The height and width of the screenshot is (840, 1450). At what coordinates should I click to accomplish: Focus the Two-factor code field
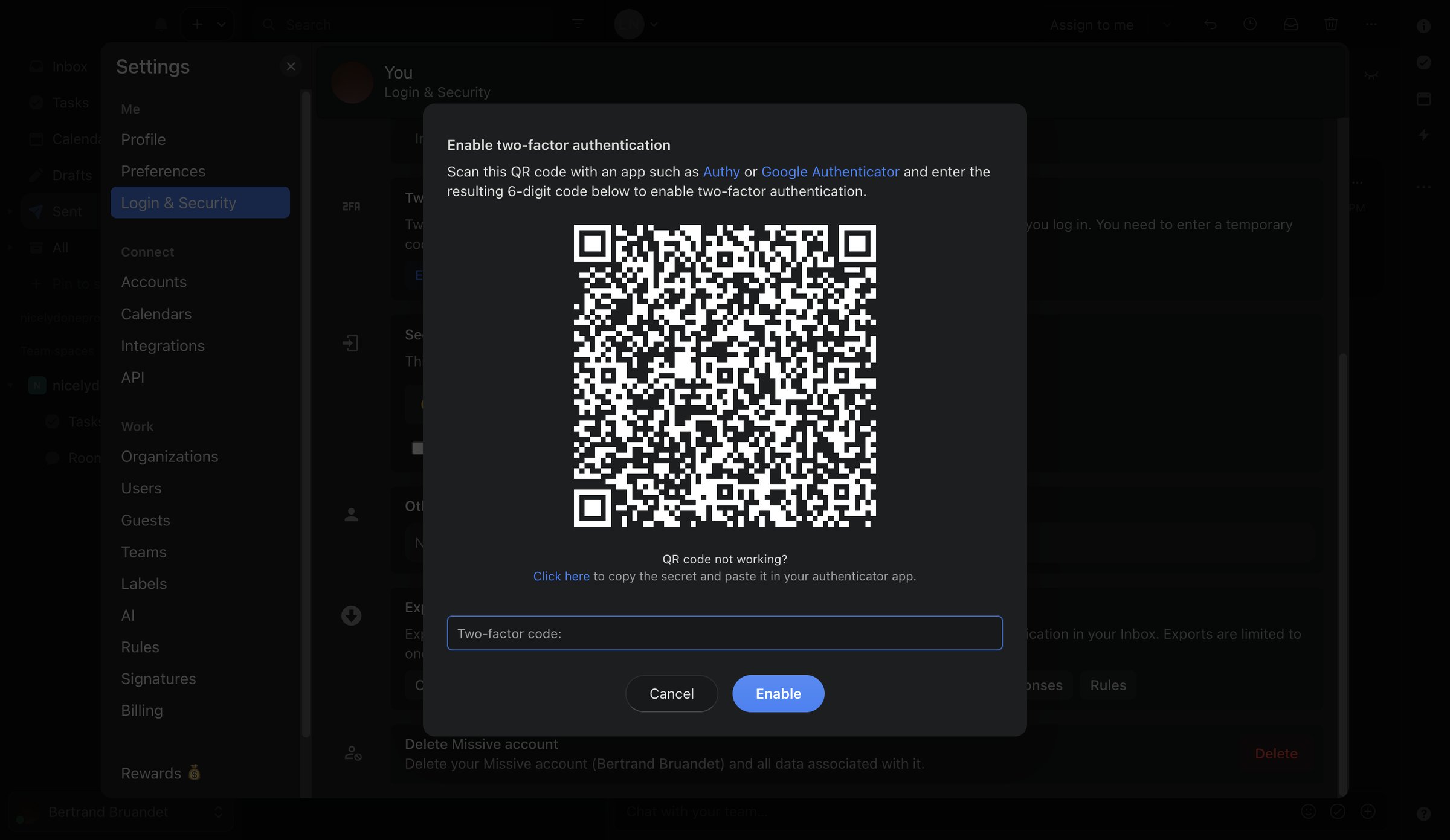click(724, 633)
